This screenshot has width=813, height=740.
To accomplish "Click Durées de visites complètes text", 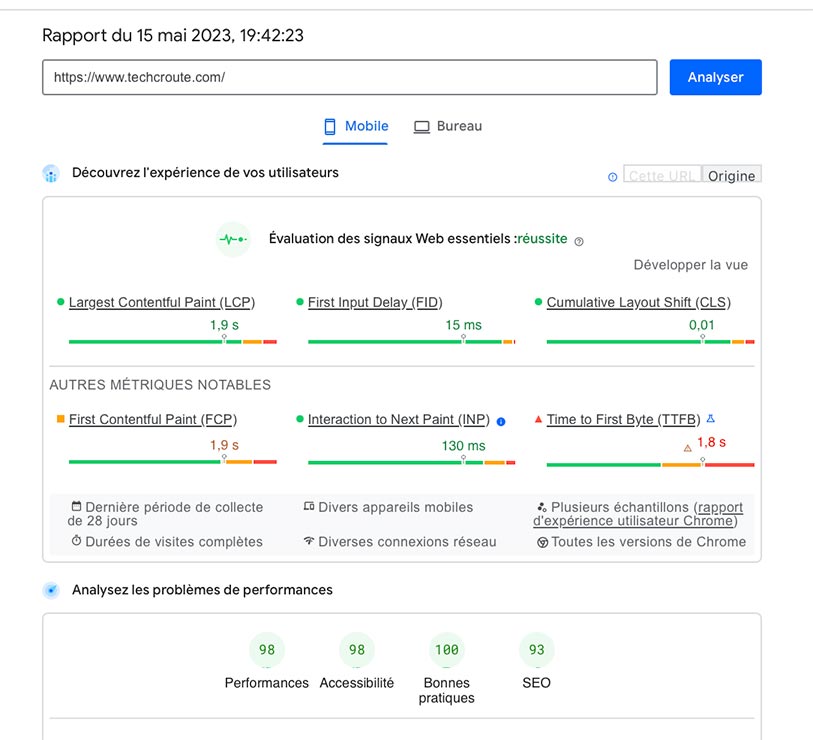I will coord(174,542).
